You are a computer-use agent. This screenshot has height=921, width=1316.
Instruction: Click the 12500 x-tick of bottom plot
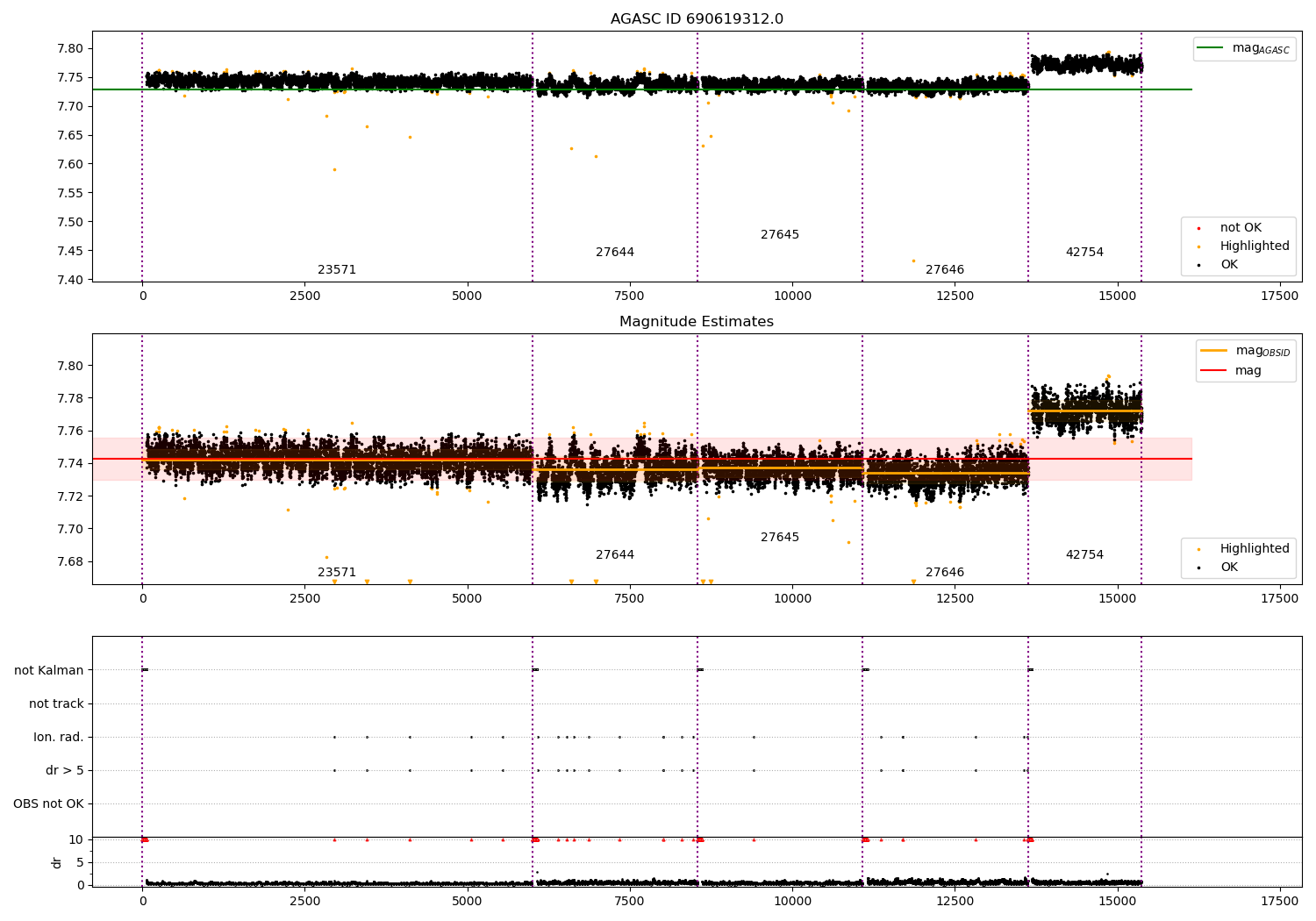(955, 902)
